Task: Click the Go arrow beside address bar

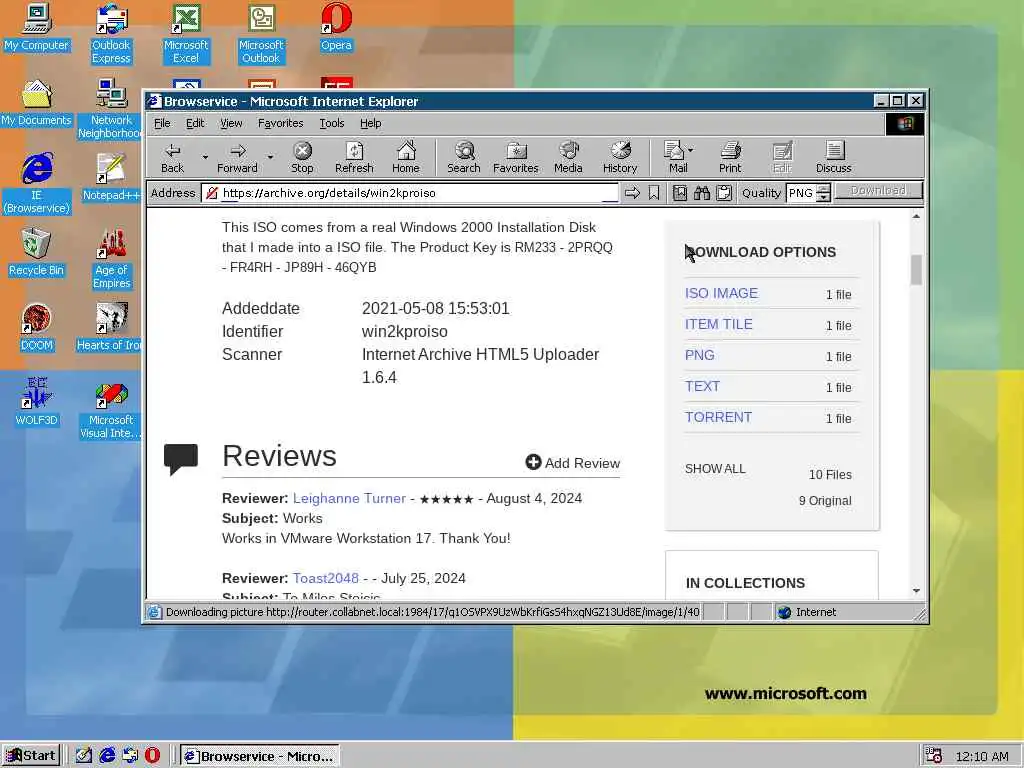Action: pos(632,193)
